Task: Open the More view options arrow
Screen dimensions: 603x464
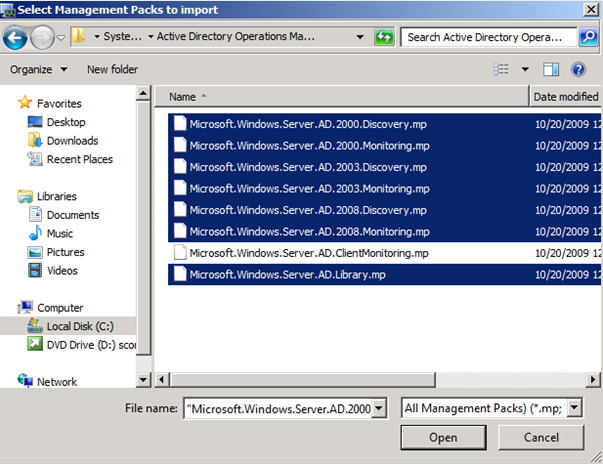Action: point(525,70)
